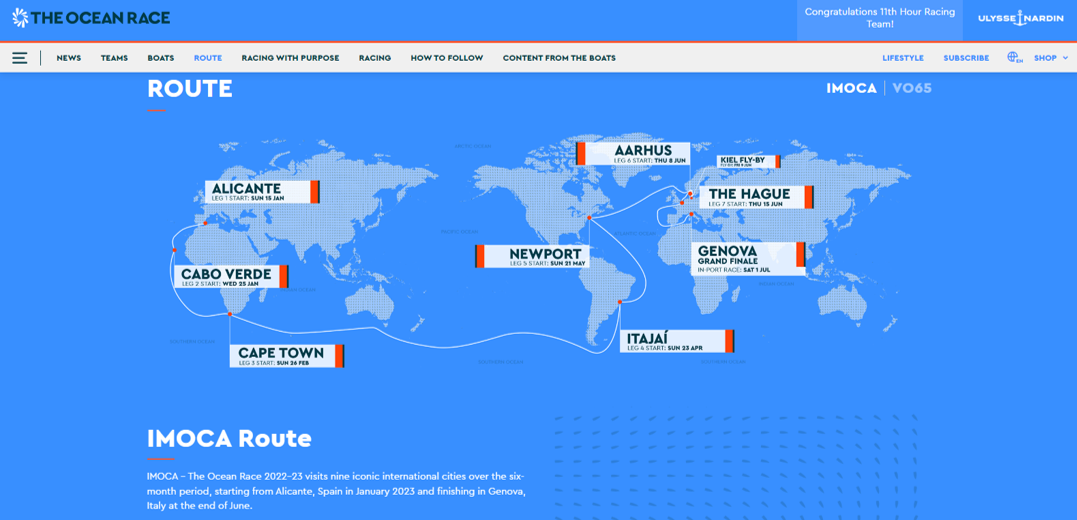This screenshot has width=1077, height=520.
Task: Open the Teams menu item
Action: (114, 58)
